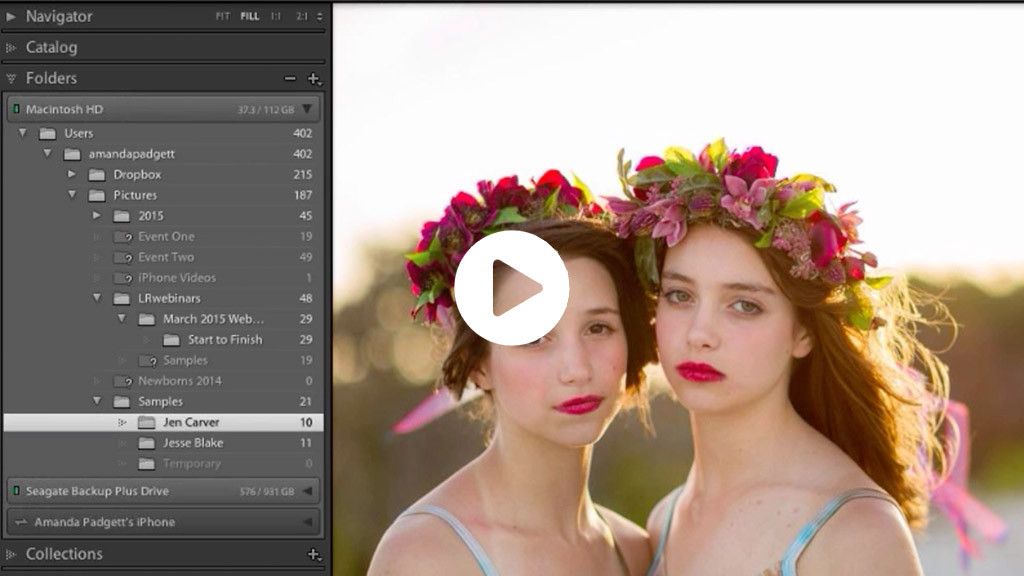Collapse the Users folder triangle
This screenshot has height=576, width=1024.
point(23,133)
